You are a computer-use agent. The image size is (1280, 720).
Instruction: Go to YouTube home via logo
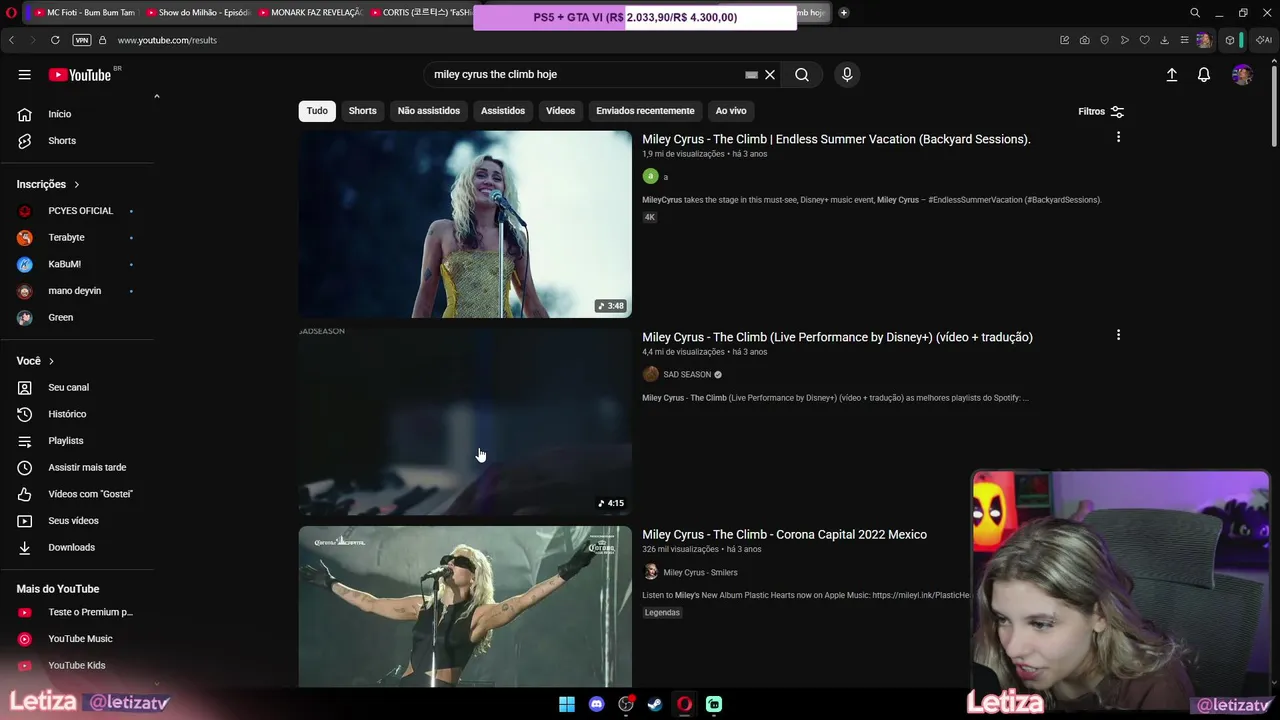point(80,74)
